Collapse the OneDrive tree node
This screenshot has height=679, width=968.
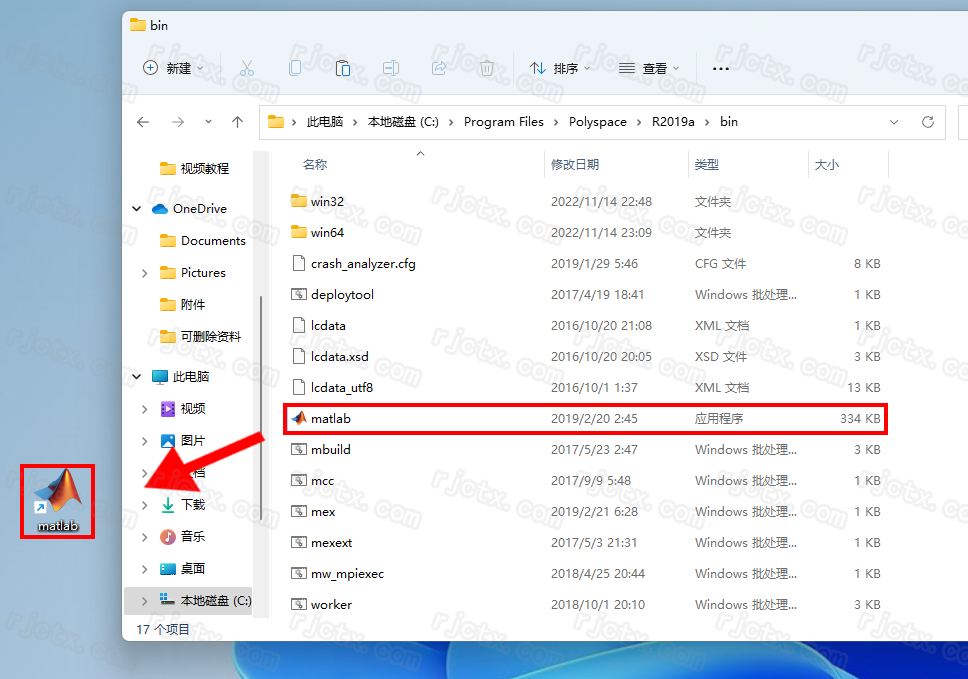click(137, 209)
